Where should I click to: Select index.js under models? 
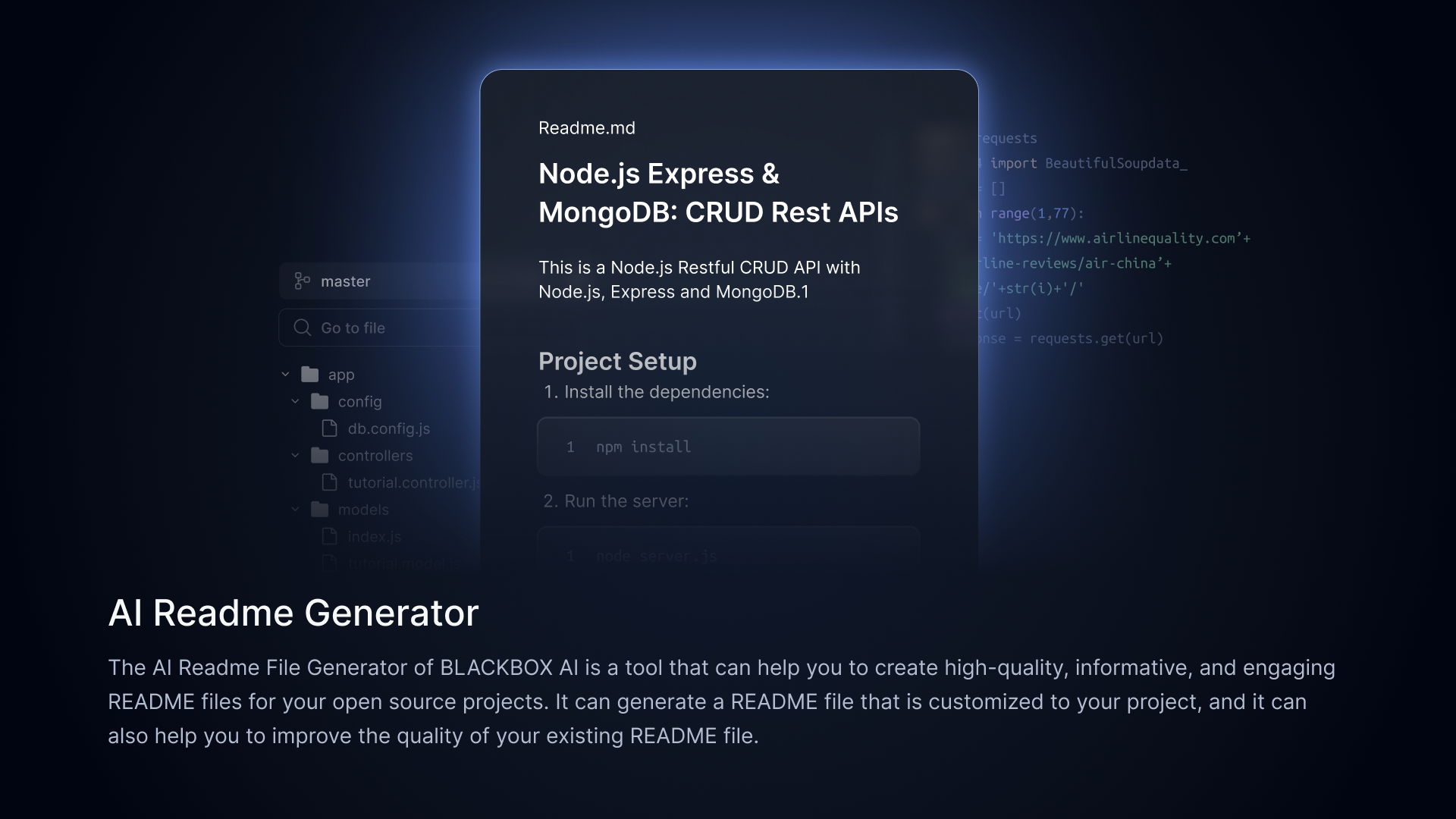(x=374, y=536)
